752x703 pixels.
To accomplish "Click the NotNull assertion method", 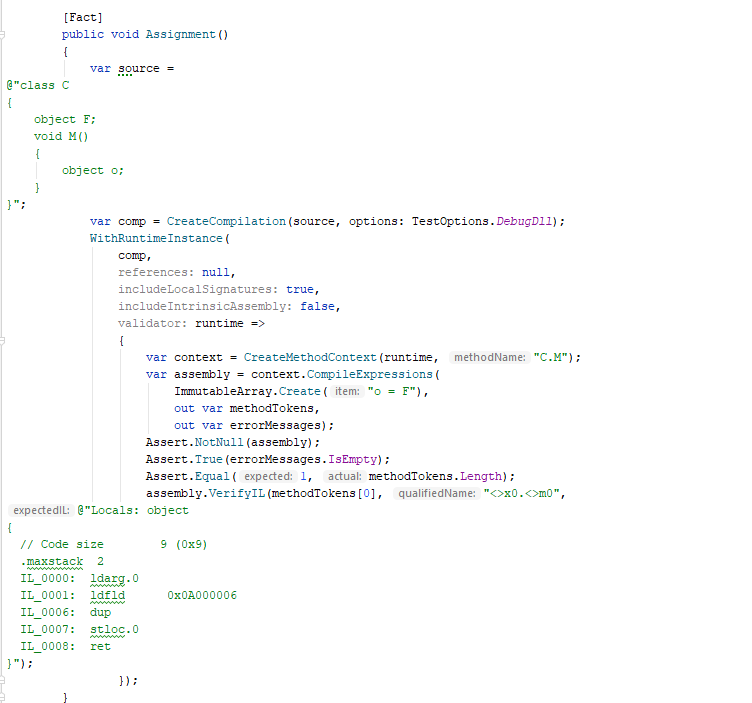I will coord(219,443).
